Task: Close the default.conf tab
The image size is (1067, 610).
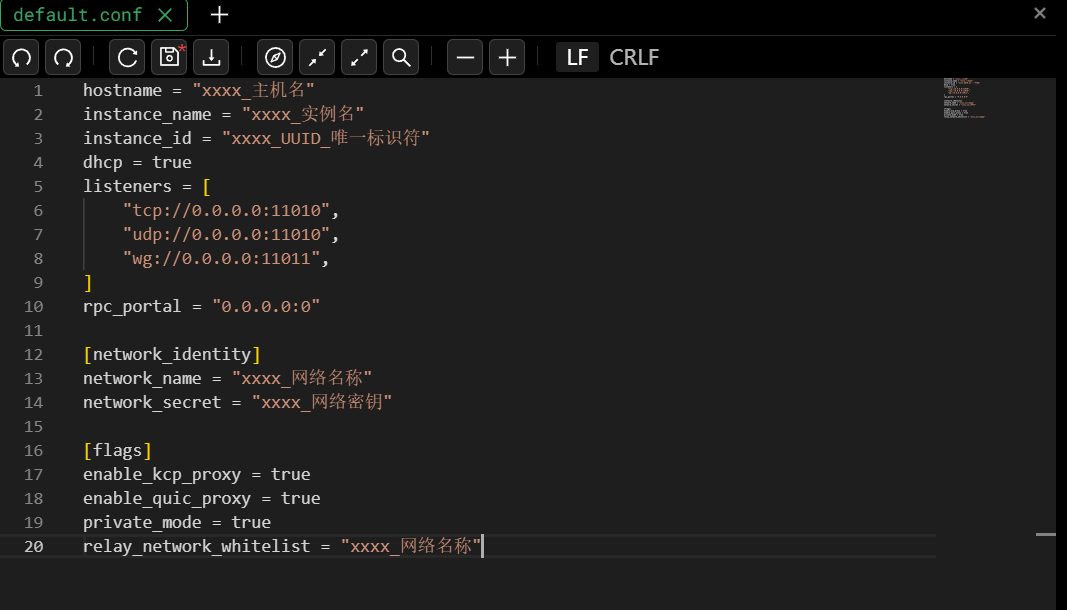Action: [x=166, y=15]
